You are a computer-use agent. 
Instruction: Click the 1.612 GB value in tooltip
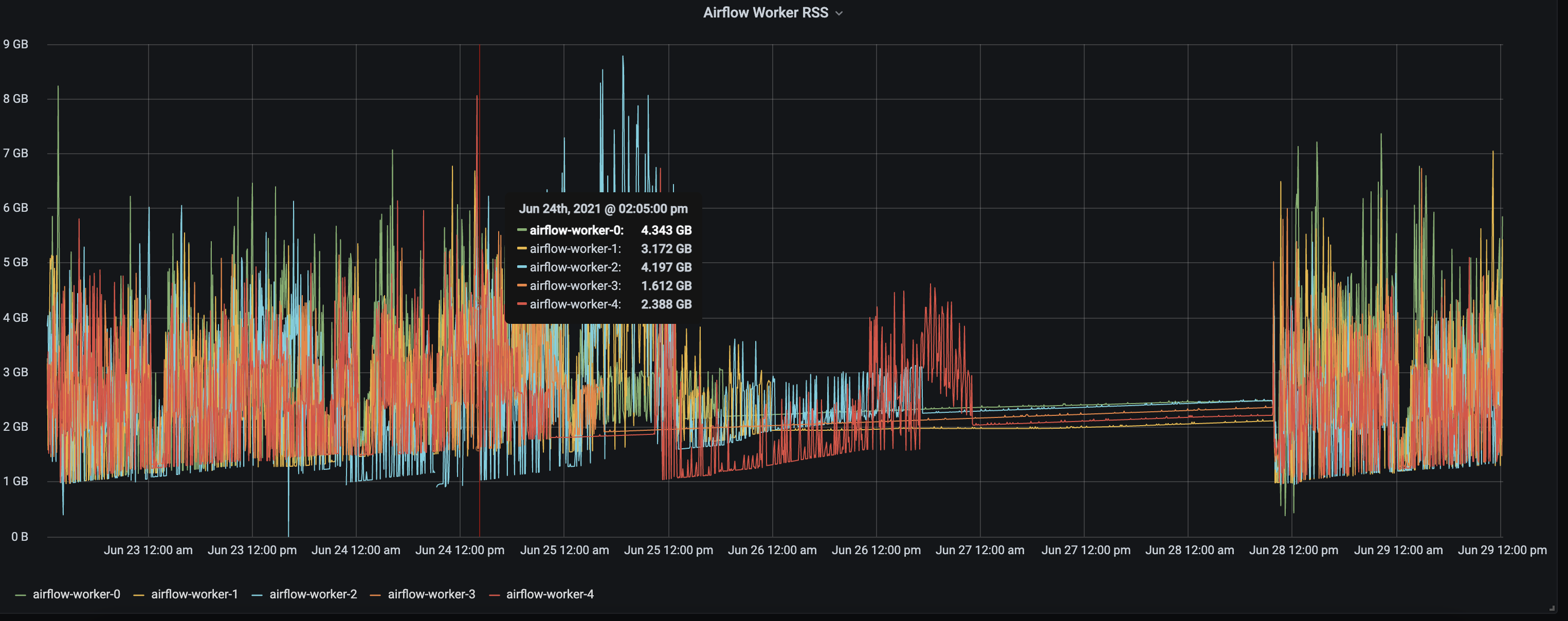(666, 286)
